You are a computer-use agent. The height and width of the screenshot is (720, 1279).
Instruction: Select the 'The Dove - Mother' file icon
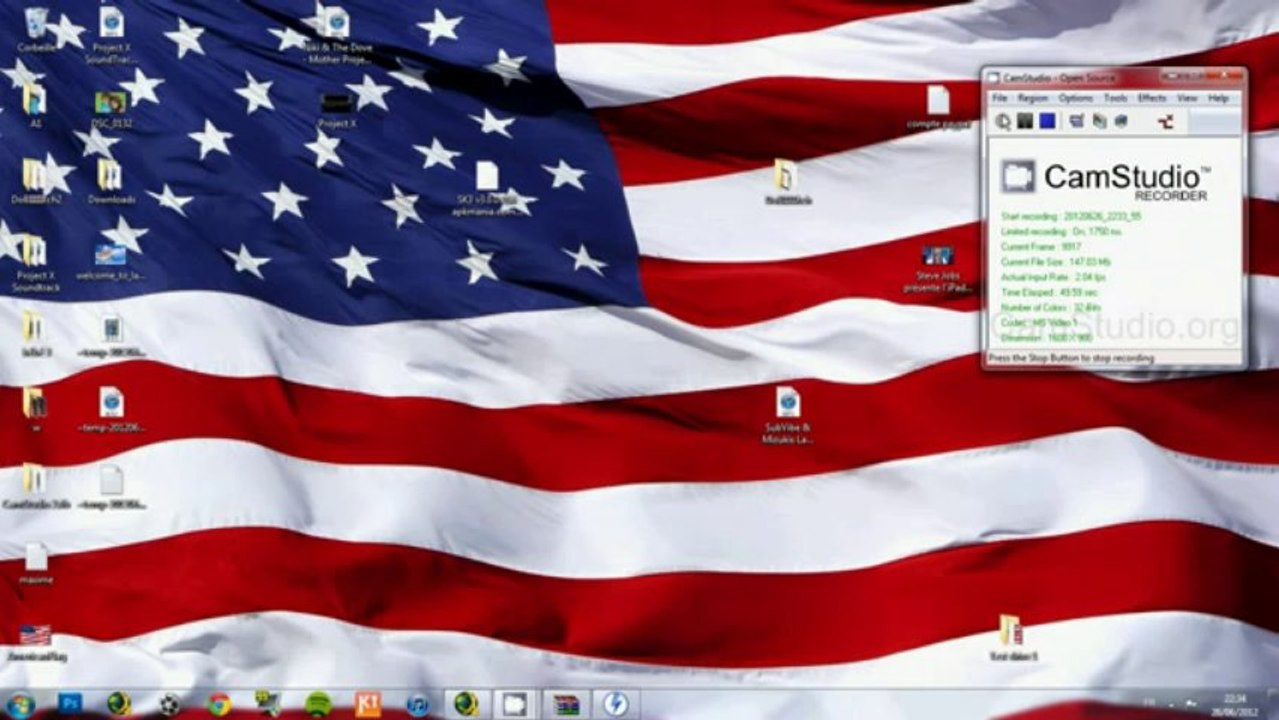337,35
